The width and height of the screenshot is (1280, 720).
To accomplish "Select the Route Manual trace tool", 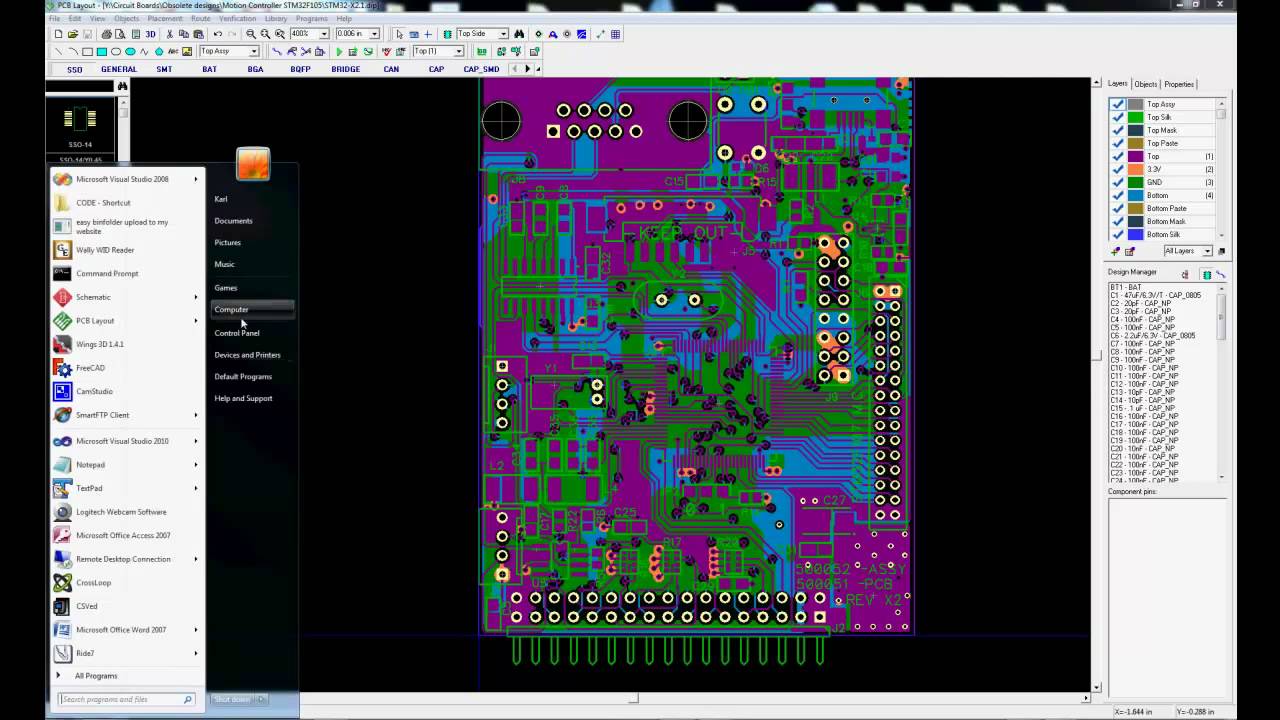I will [277, 51].
